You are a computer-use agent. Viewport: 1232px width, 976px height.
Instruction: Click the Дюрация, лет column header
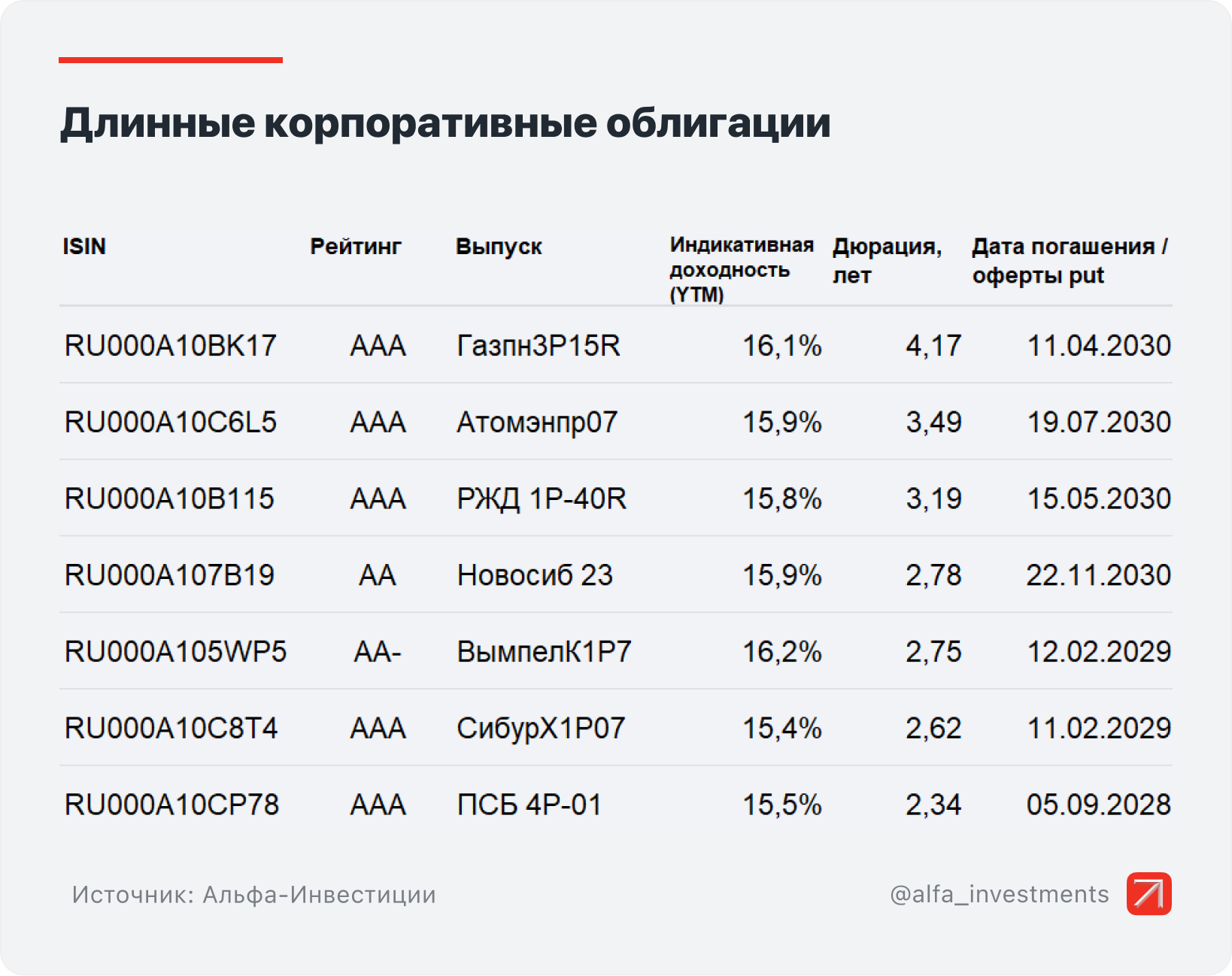tap(887, 260)
